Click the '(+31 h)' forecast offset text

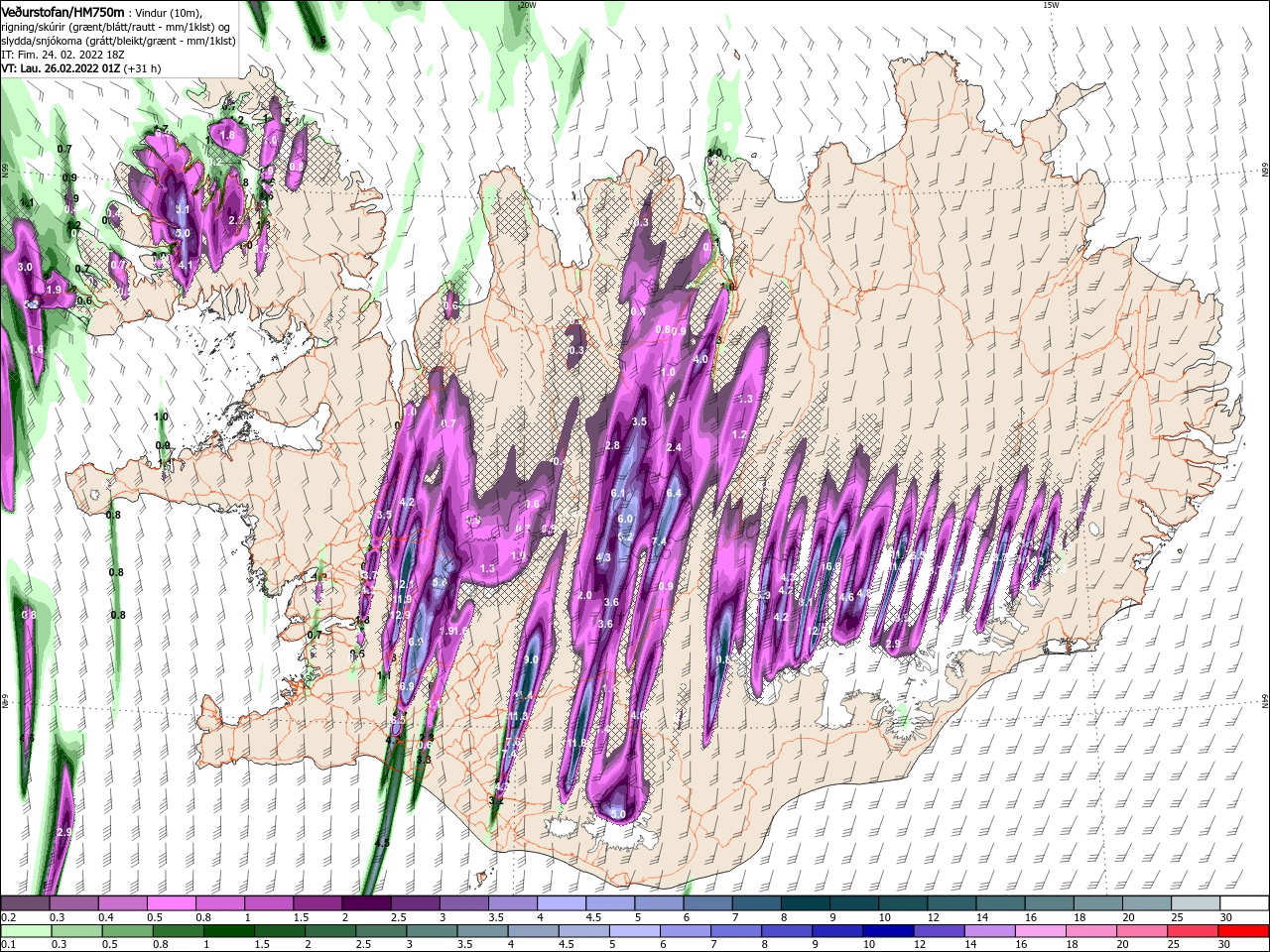[x=143, y=68]
